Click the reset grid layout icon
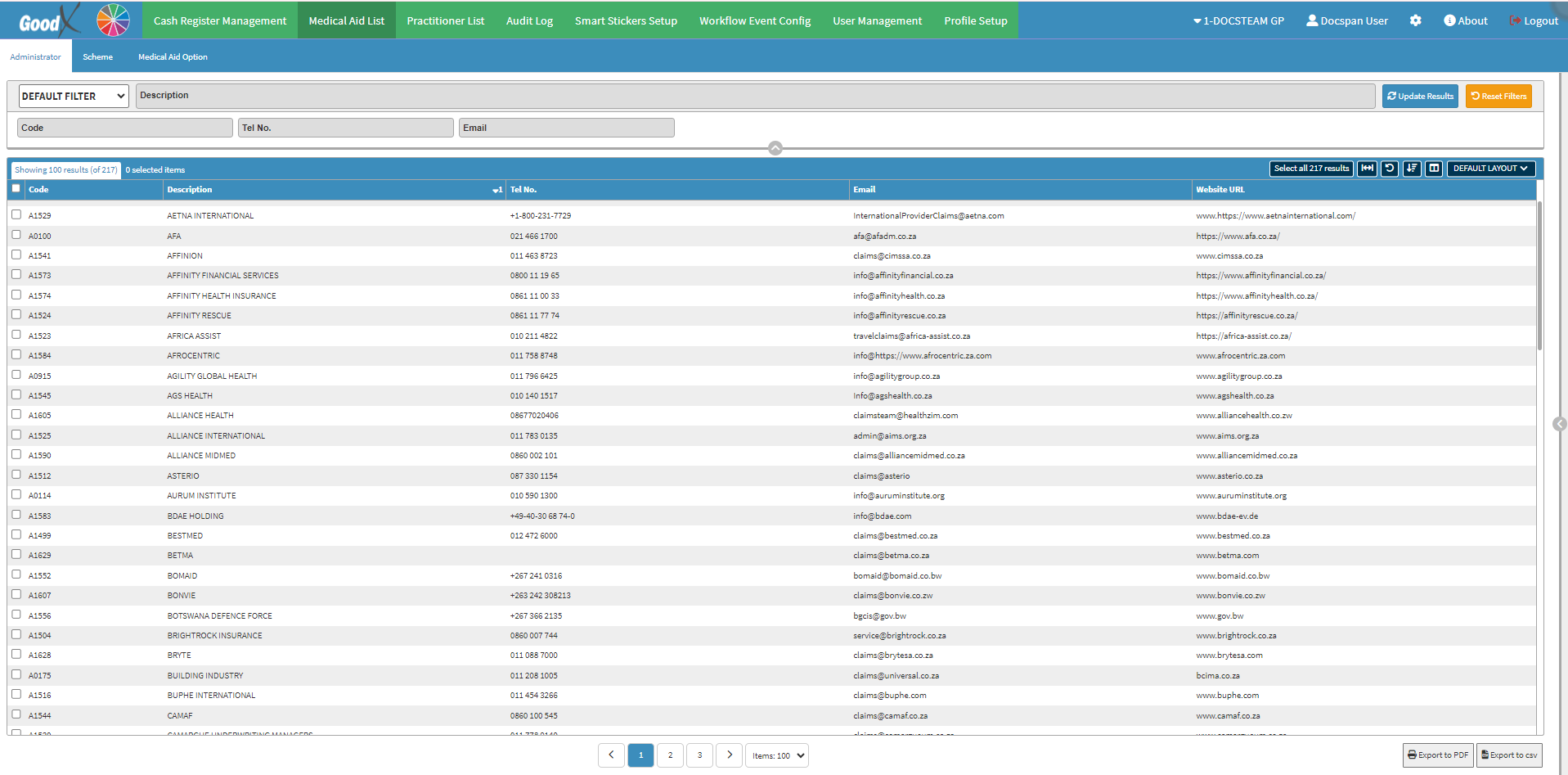 1389,169
